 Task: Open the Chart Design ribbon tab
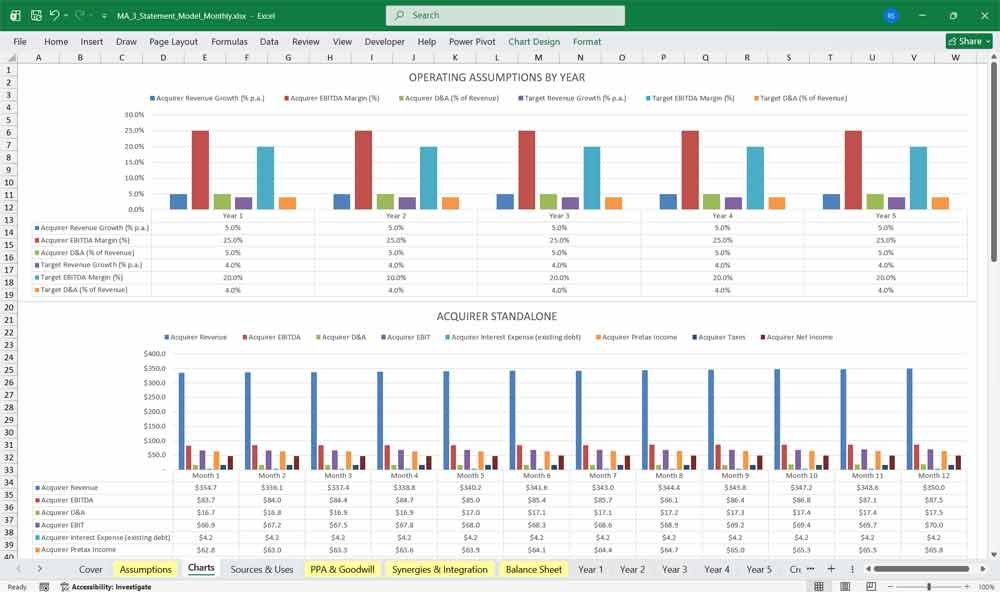[x=534, y=41]
